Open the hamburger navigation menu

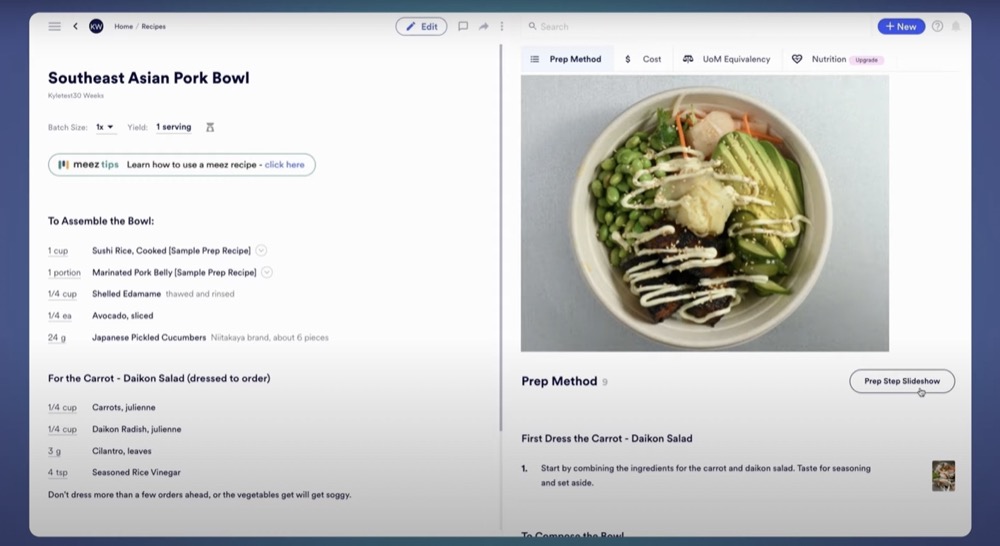(55, 26)
